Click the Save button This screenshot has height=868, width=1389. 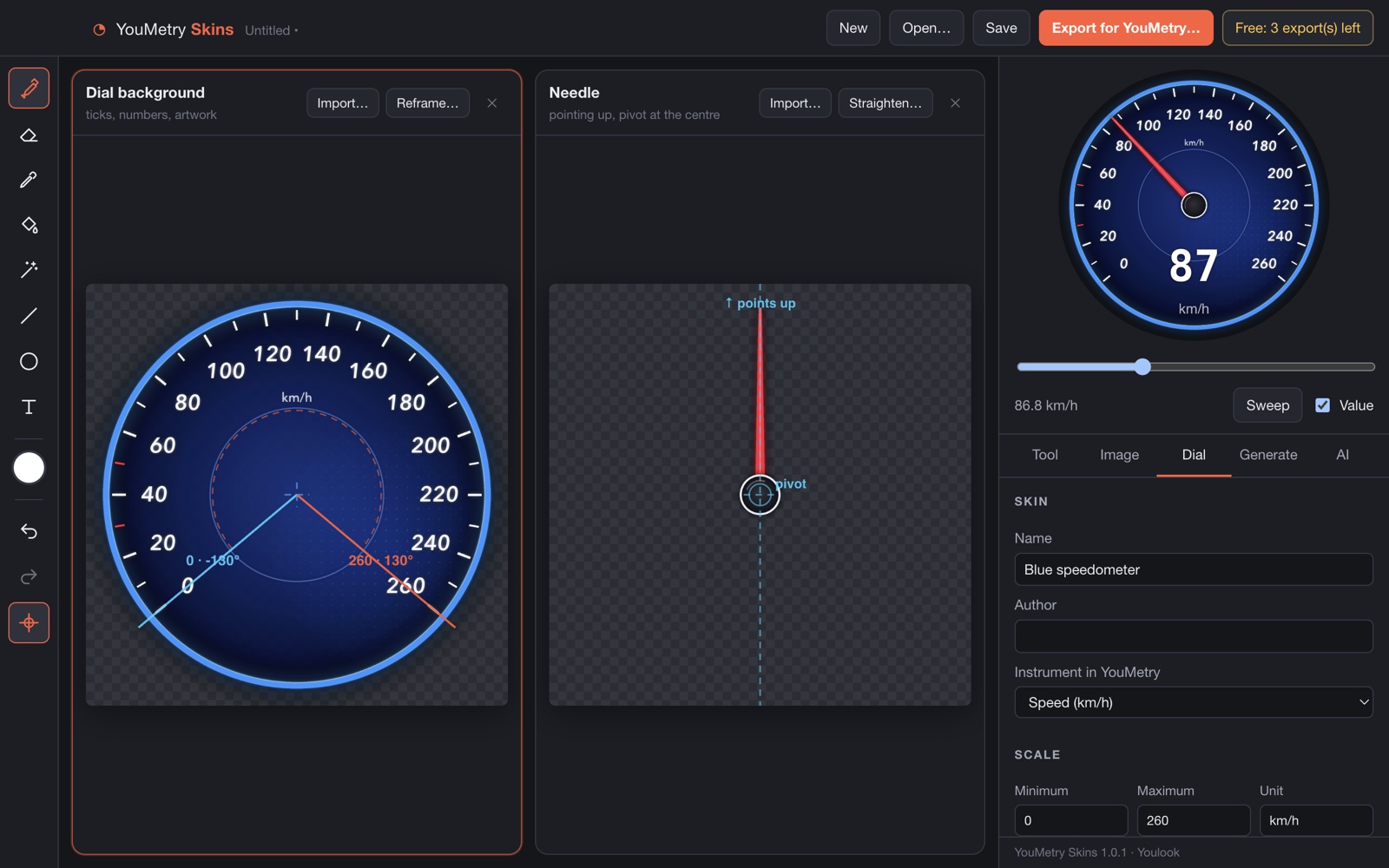(1001, 28)
